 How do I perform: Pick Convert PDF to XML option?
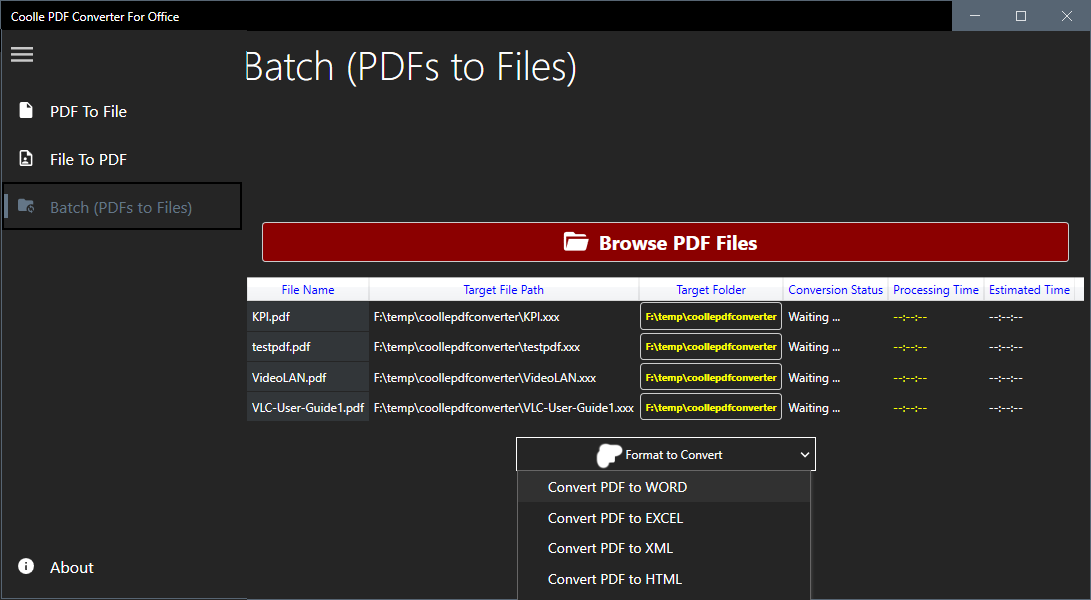pyautogui.click(x=610, y=548)
